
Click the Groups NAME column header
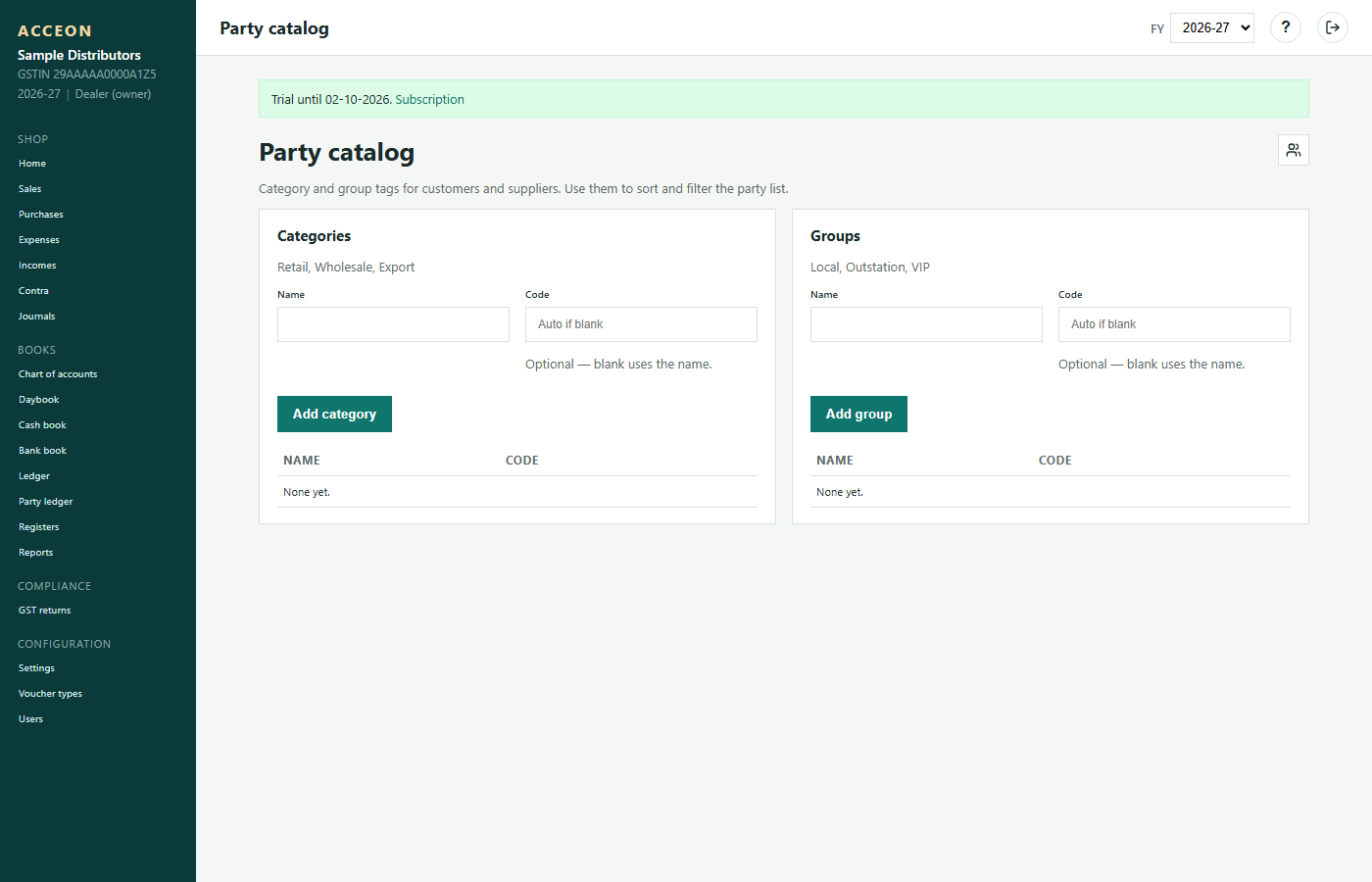pyautogui.click(x=835, y=461)
